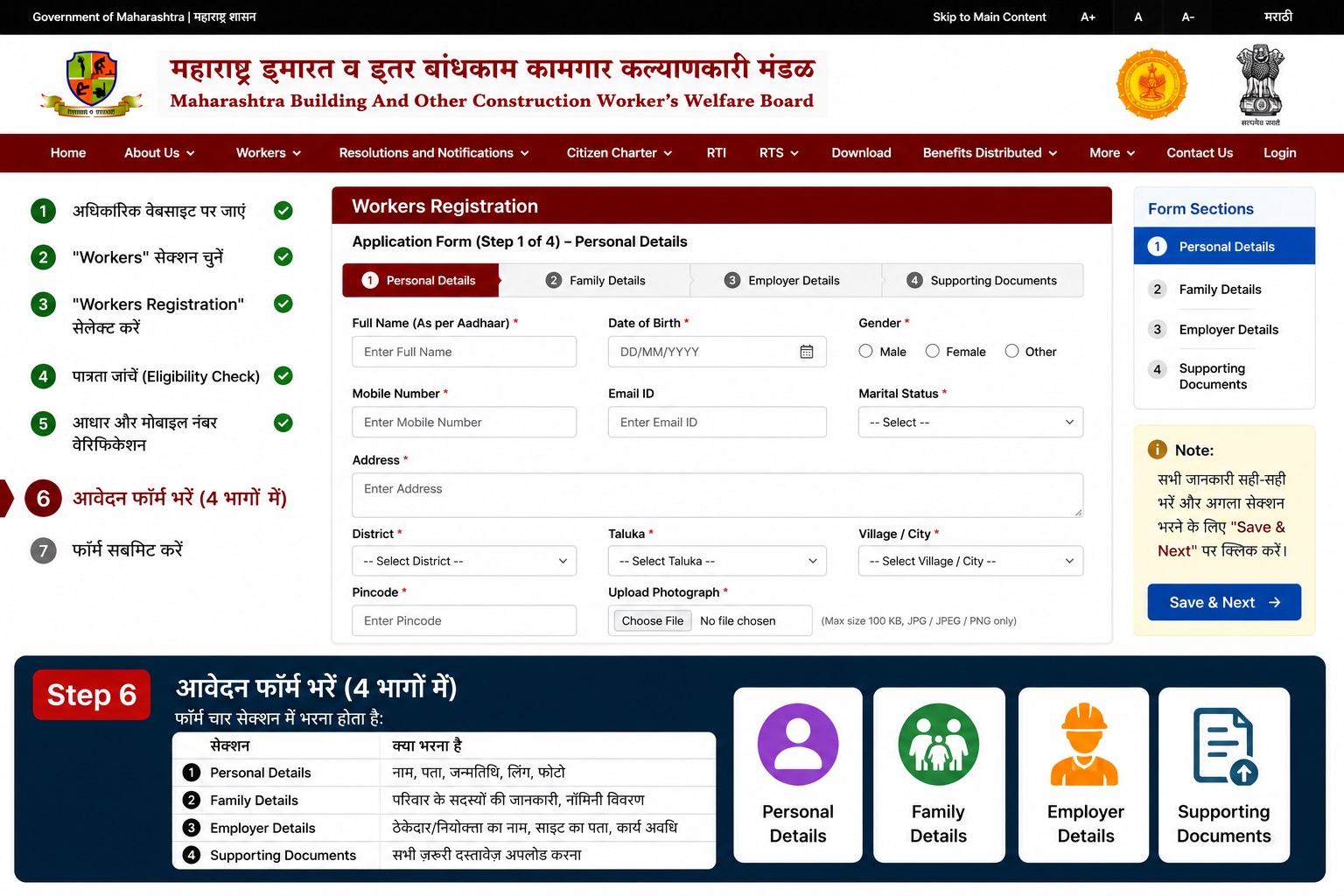Screen dimensions: 1344x896
Task: Click the Mobile Number input field
Action: coord(464,422)
